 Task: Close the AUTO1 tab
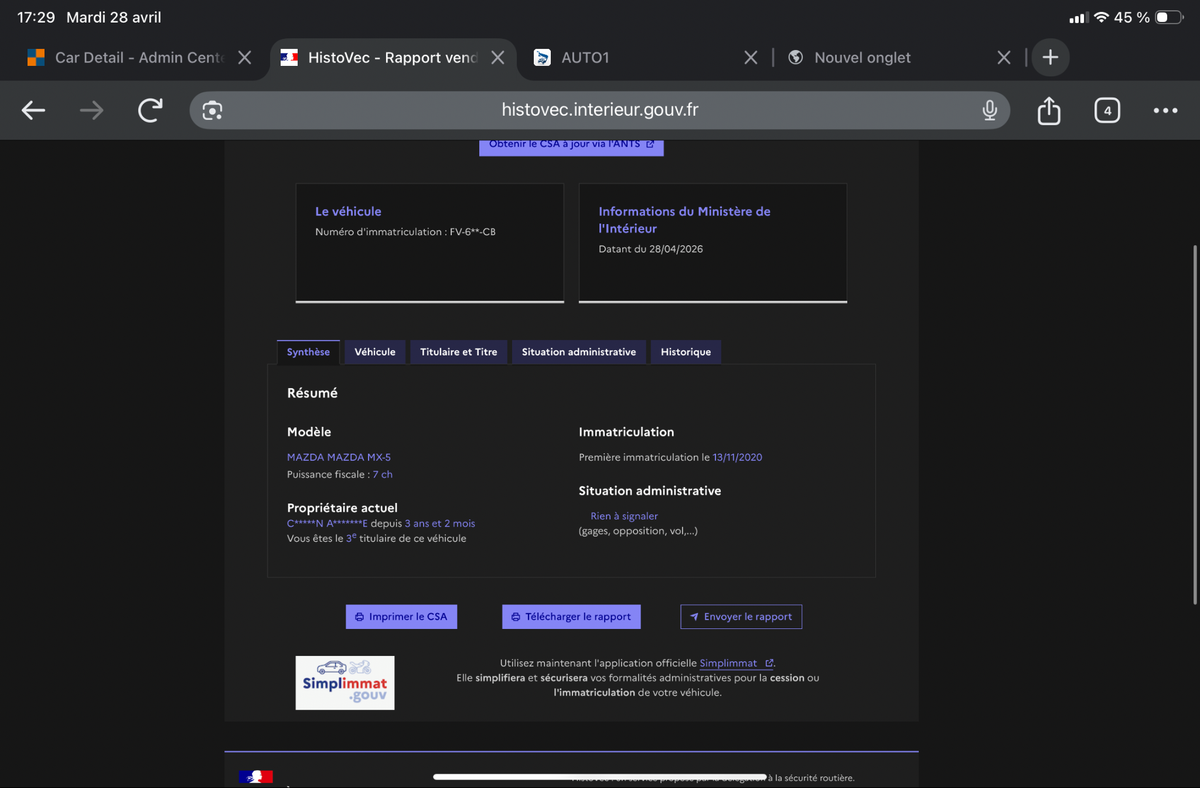tap(751, 58)
